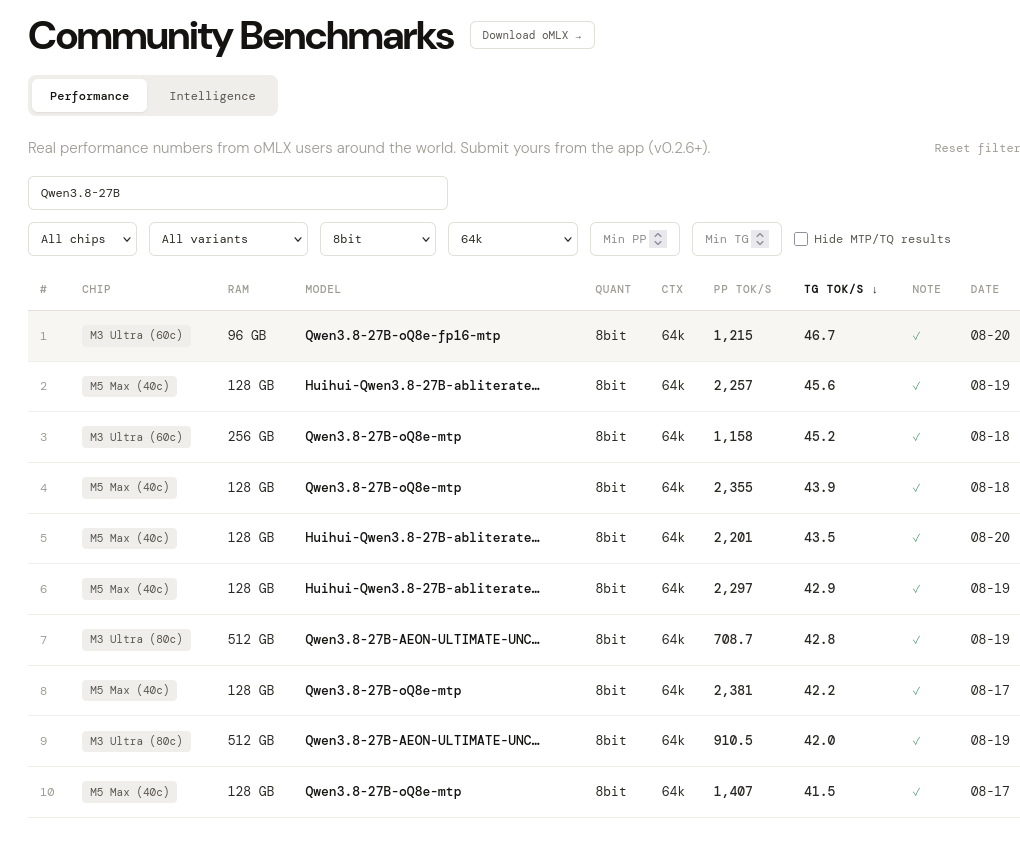
Task: Click Reset filters link
Action: [x=976, y=148]
